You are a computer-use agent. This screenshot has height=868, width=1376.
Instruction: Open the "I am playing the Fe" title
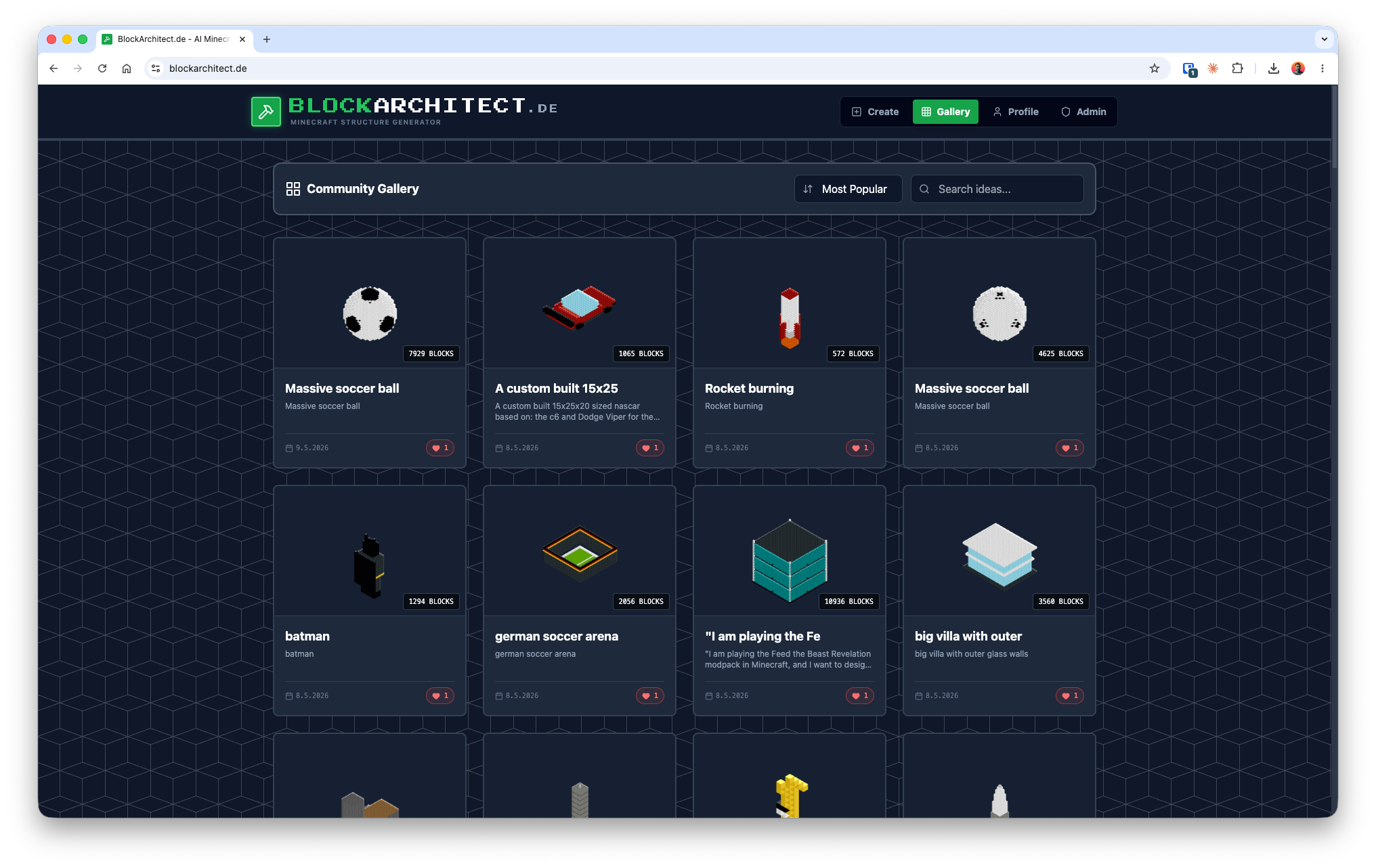[762, 636]
